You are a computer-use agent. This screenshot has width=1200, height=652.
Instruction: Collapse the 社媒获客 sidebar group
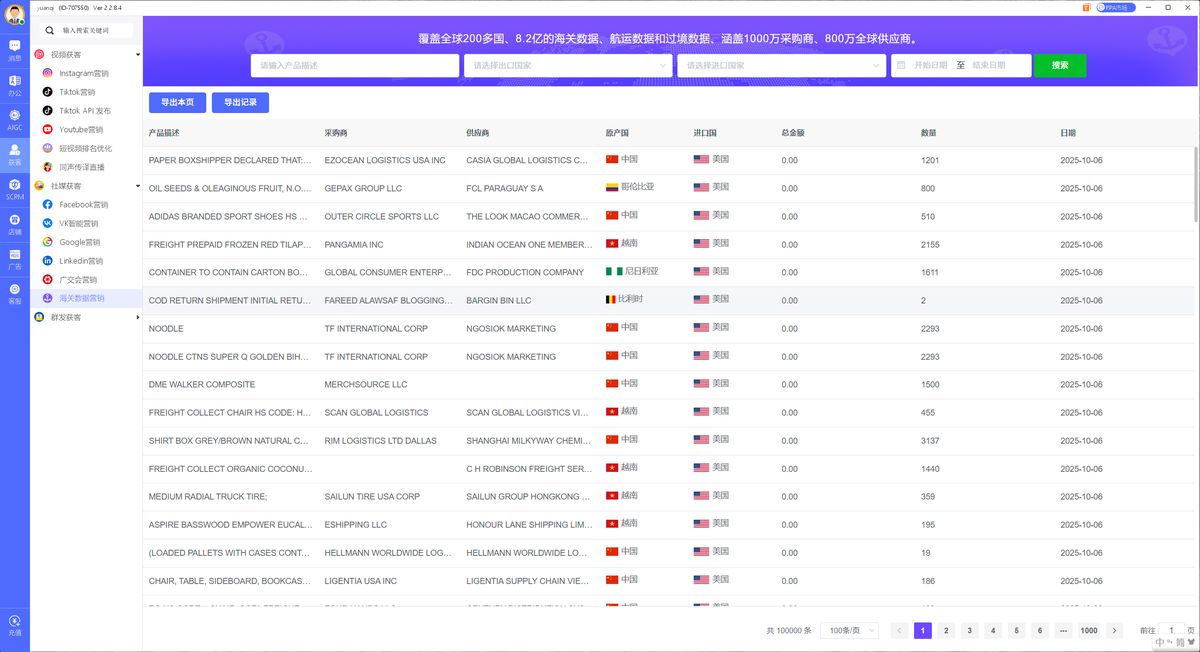(138, 186)
